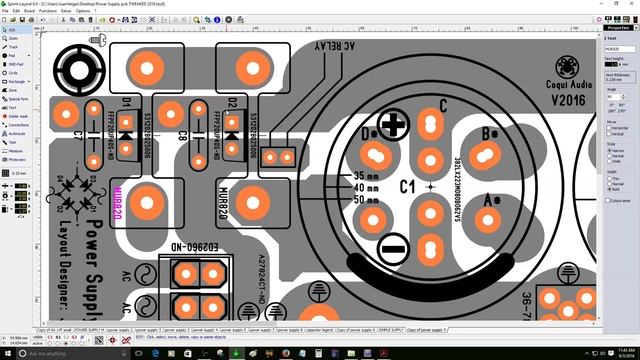Viewport: 640px width, 360px height.
Task: Click the Undo toolbar icon
Action: (43, 20)
